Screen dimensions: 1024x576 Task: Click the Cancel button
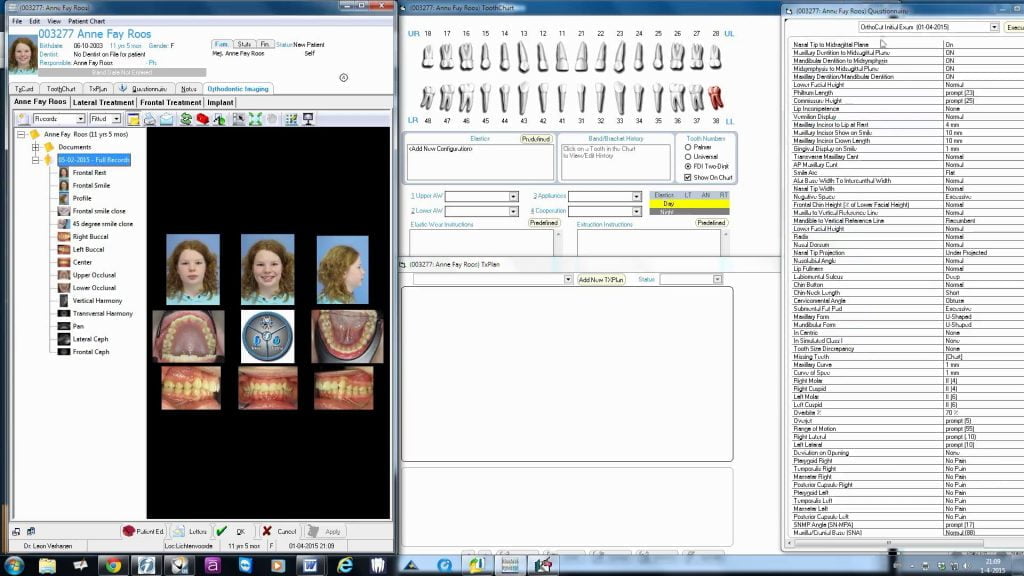279,532
